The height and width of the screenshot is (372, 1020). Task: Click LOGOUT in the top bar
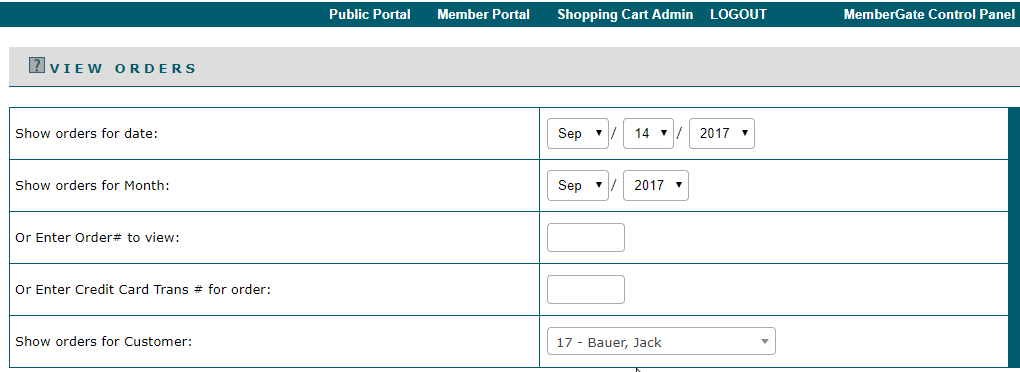[x=738, y=14]
